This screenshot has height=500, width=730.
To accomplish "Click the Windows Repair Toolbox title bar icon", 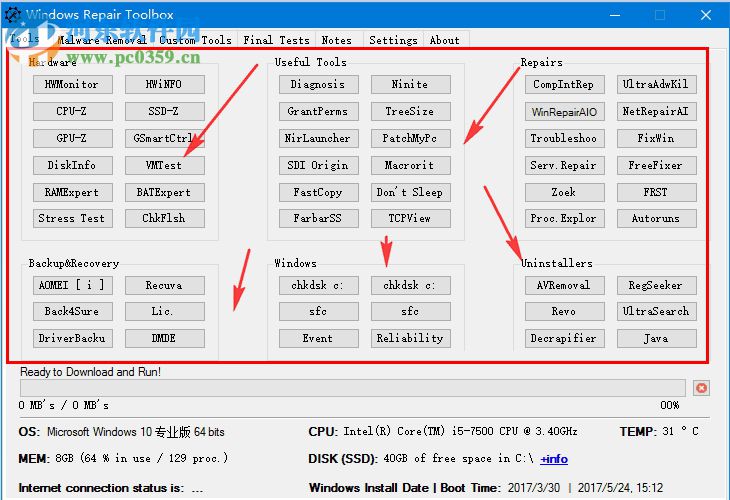I will pyautogui.click(x=13, y=14).
